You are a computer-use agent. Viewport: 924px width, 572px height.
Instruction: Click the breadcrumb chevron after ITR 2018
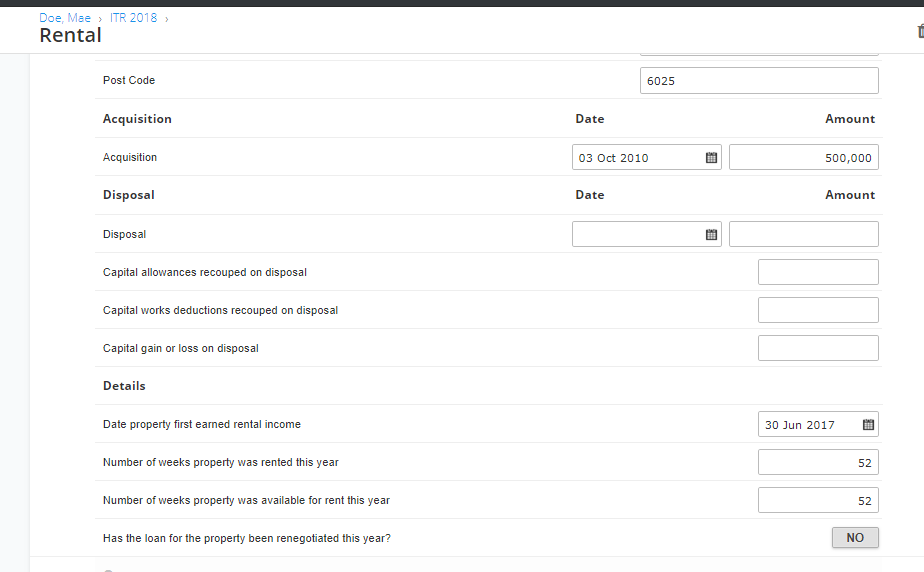tap(167, 19)
